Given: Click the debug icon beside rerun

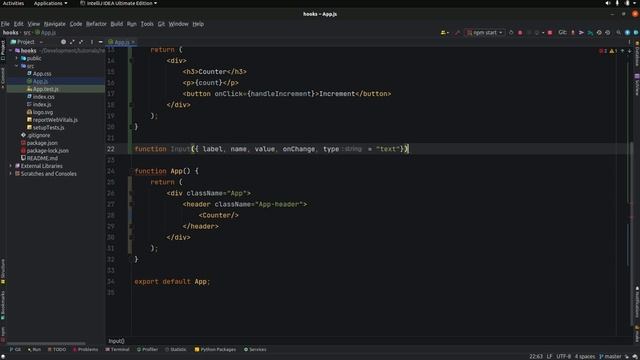Looking at the screenshot, I should tap(520, 33).
